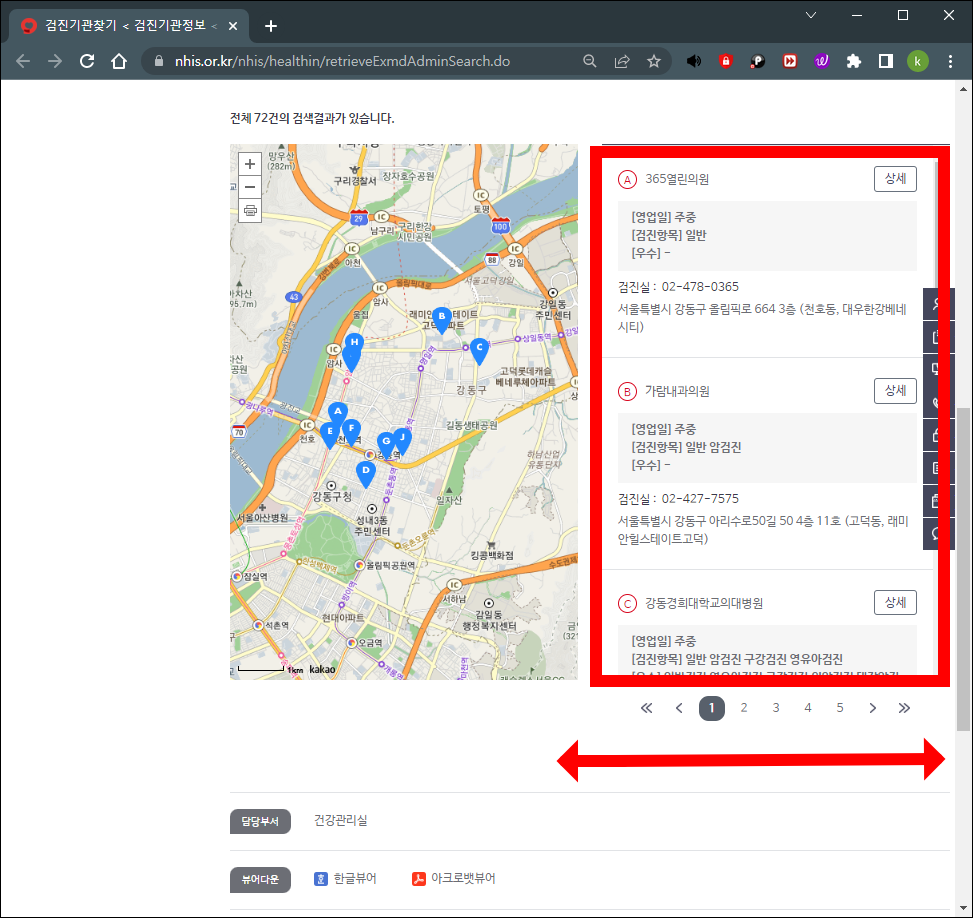Go to next results page
The height and width of the screenshot is (918, 973).
(872, 708)
